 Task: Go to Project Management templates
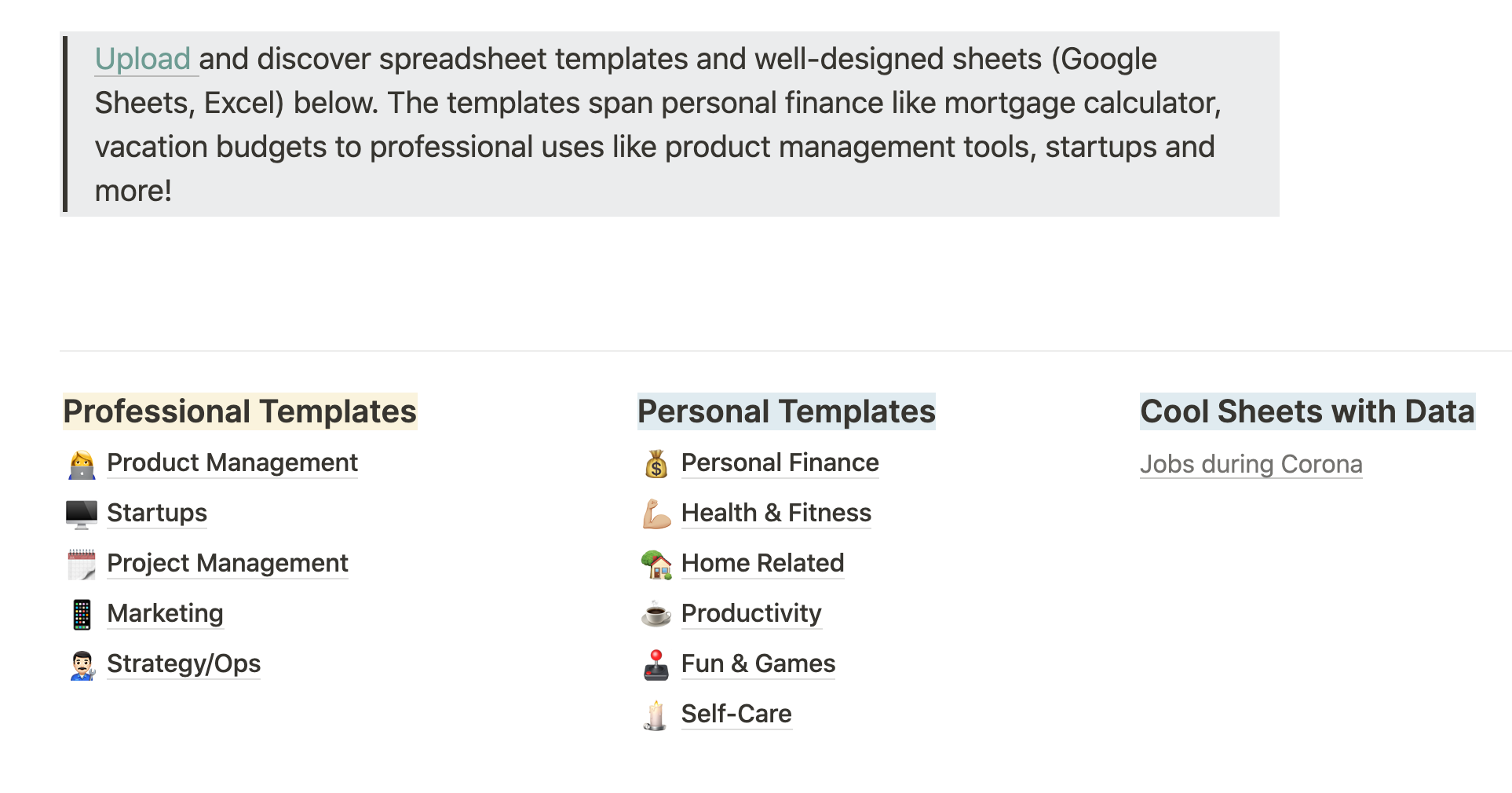click(x=228, y=564)
